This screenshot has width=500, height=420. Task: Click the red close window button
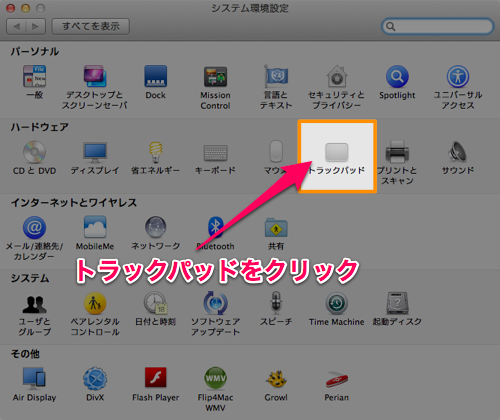click(x=11, y=8)
